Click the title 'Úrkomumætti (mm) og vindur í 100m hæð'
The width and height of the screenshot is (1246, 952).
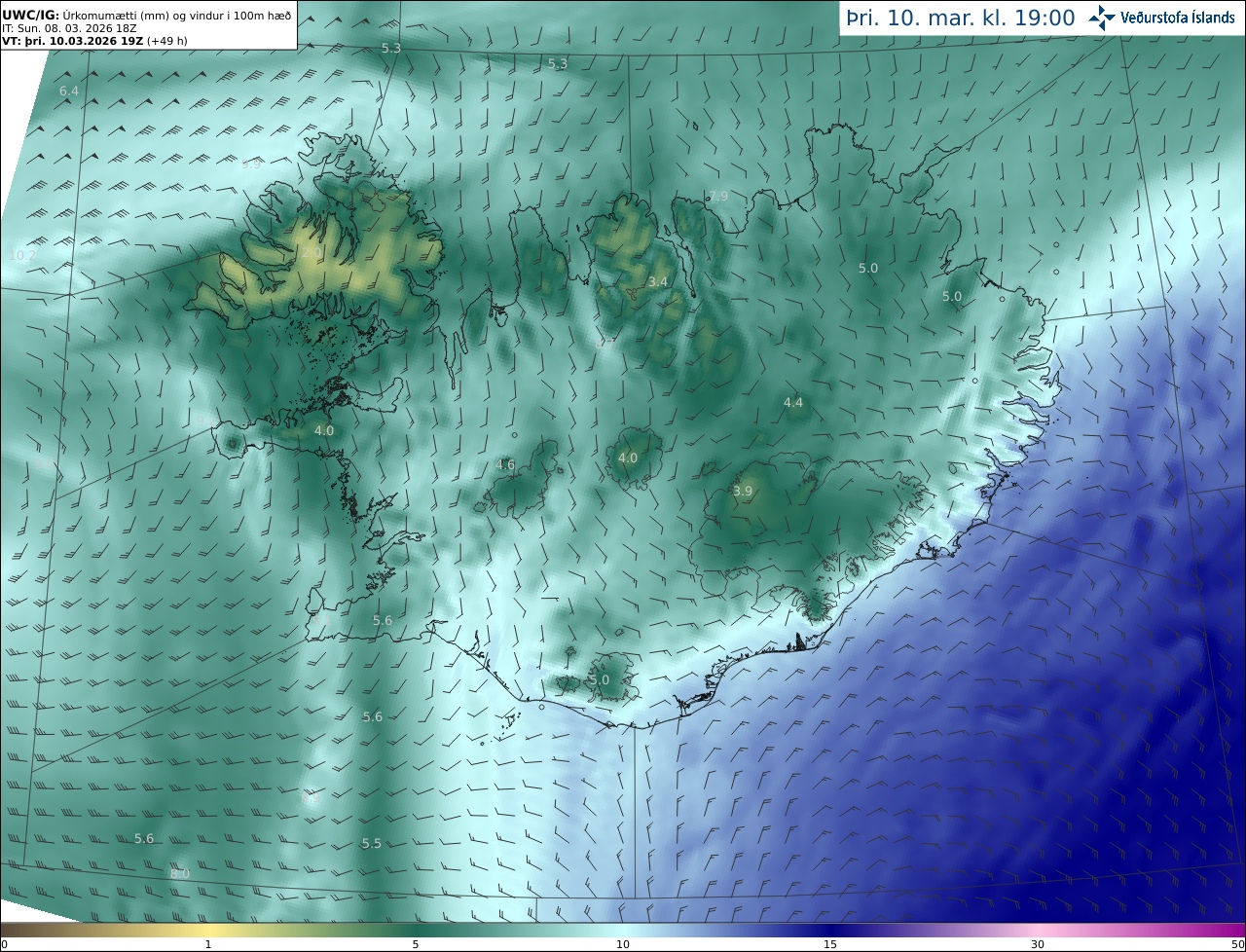point(177,15)
